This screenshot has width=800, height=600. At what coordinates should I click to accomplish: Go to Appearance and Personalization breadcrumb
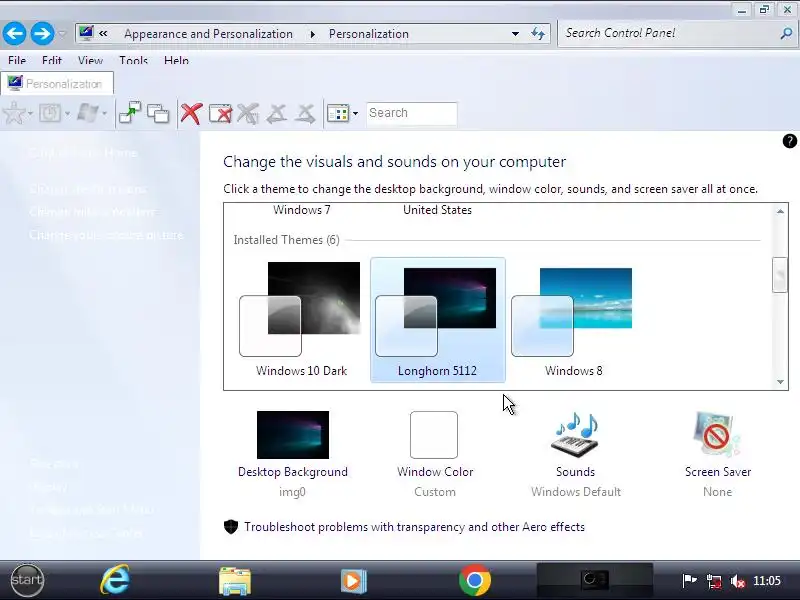coord(208,34)
